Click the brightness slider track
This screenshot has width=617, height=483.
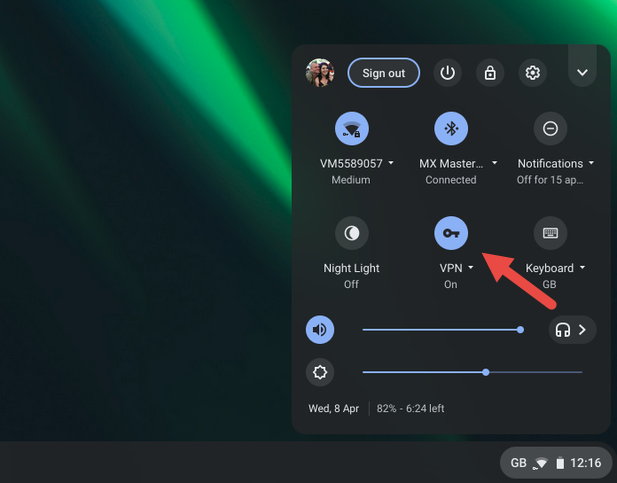(x=472, y=372)
